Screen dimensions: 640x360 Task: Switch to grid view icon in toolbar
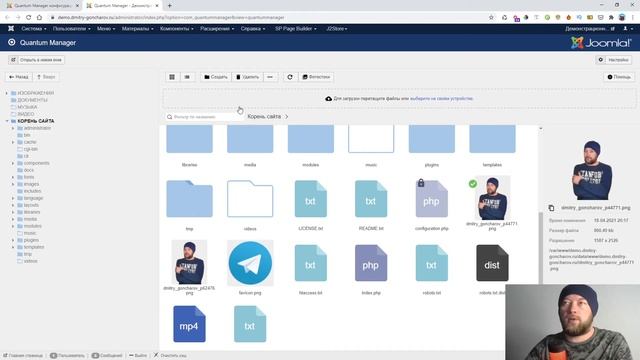point(172,77)
